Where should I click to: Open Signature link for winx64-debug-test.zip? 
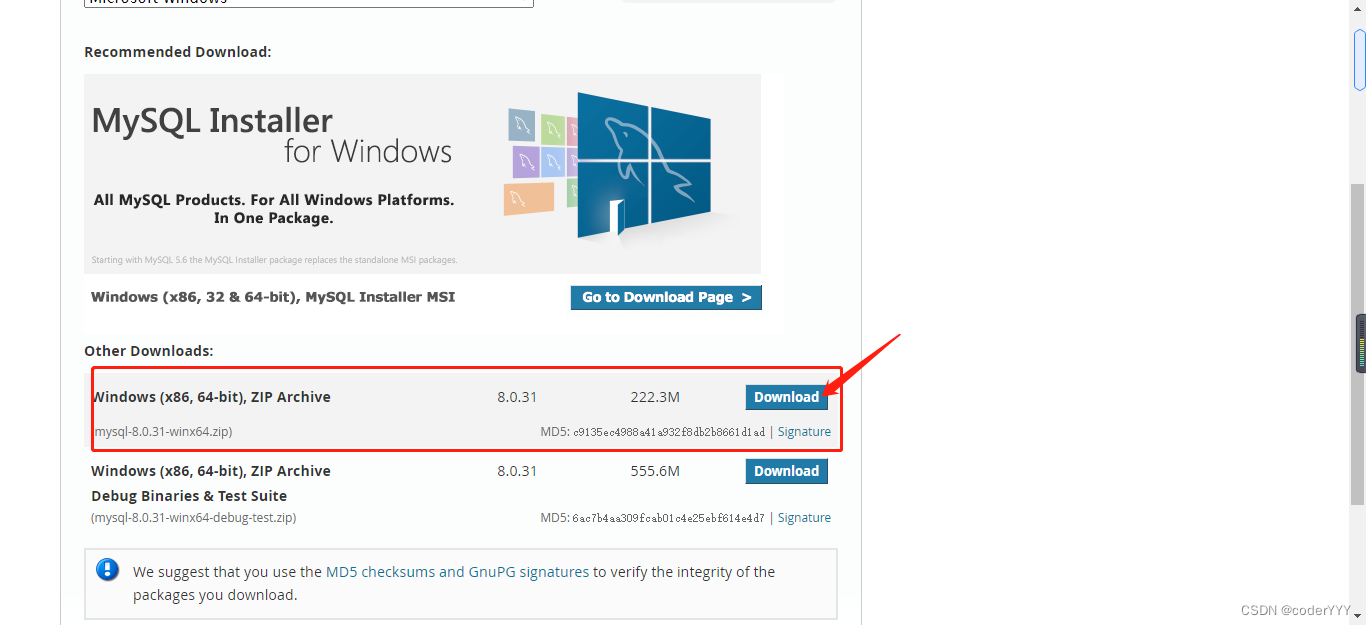pos(804,518)
